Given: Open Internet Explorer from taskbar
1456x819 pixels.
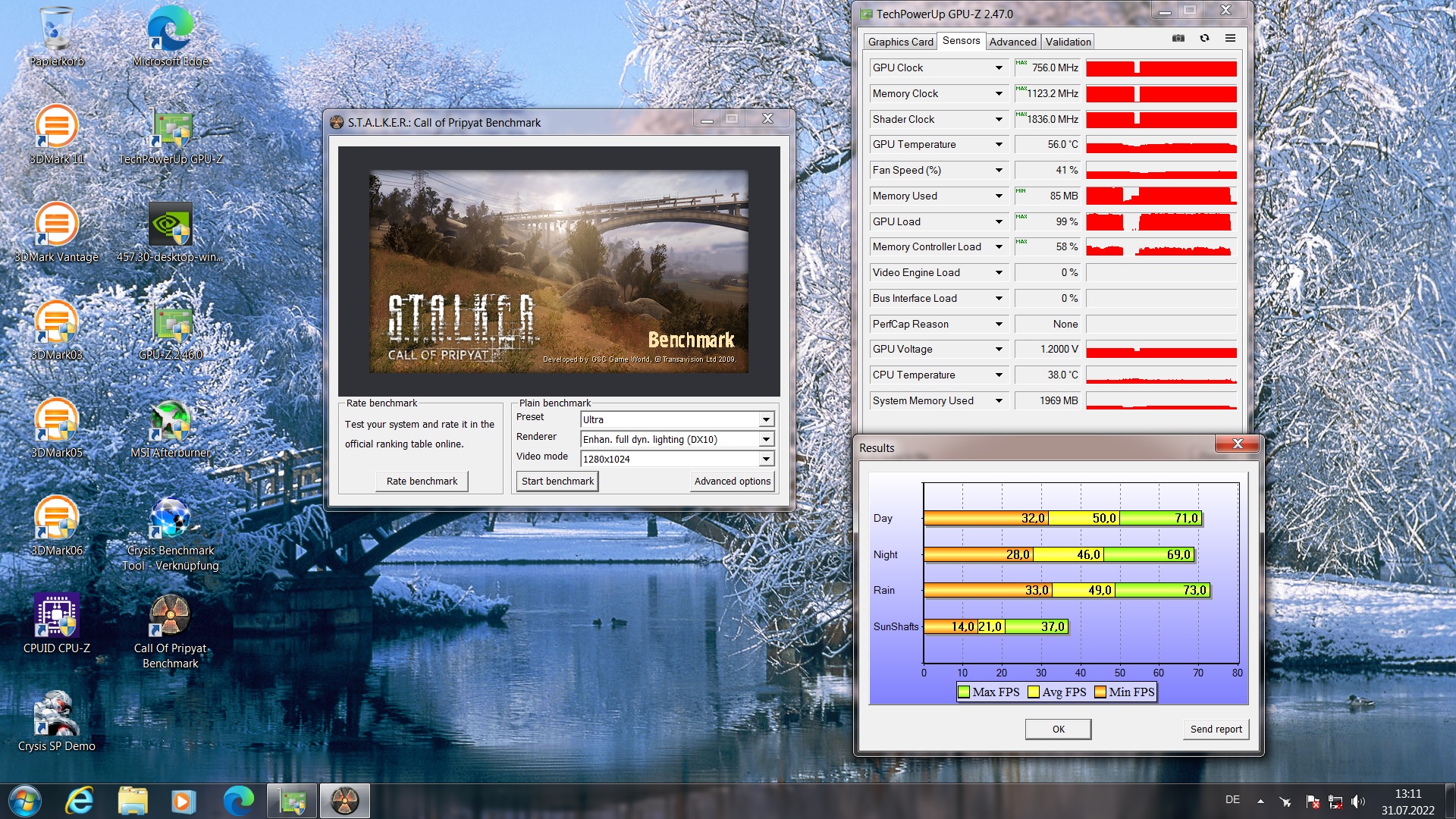Looking at the screenshot, I should pyautogui.click(x=79, y=801).
